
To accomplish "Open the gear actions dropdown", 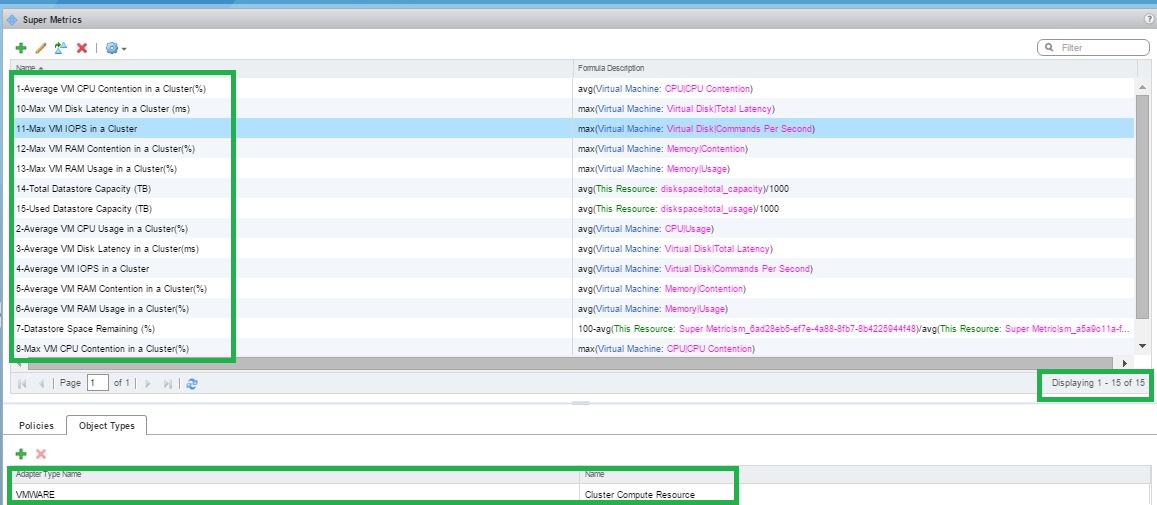I will pyautogui.click(x=116, y=48).
